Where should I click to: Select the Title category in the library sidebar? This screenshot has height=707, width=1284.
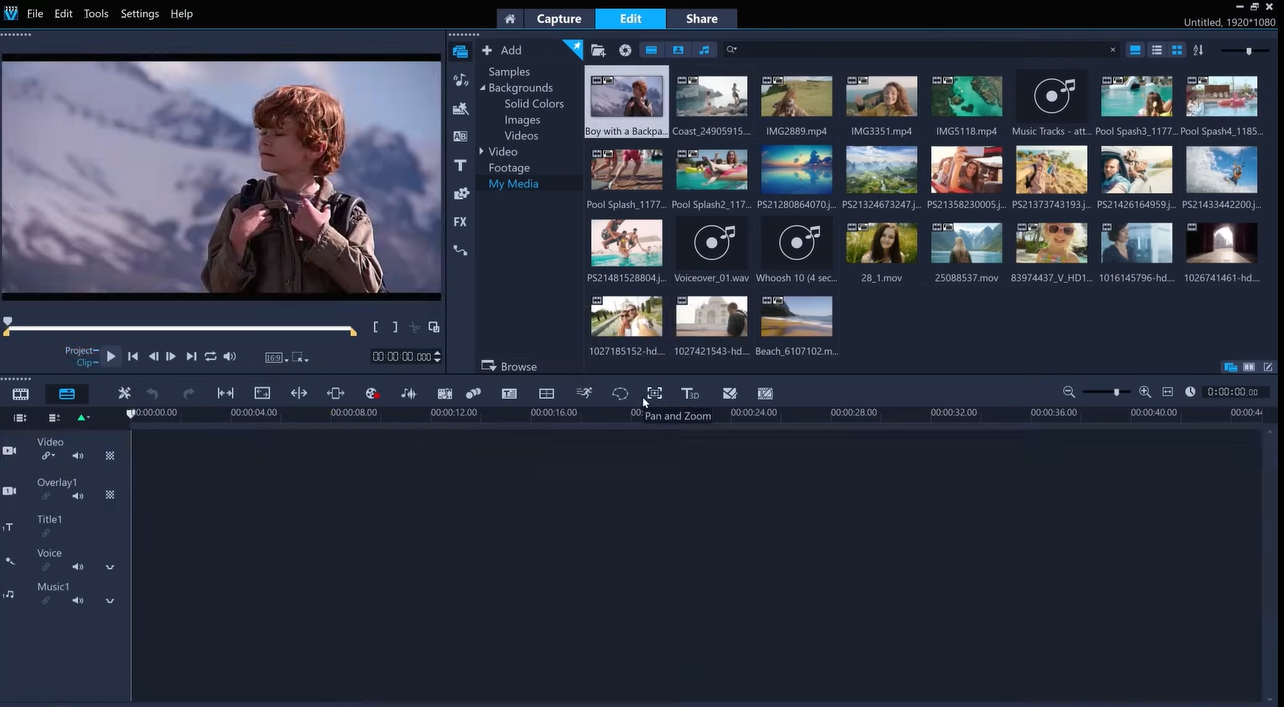[x=460, y=165]
